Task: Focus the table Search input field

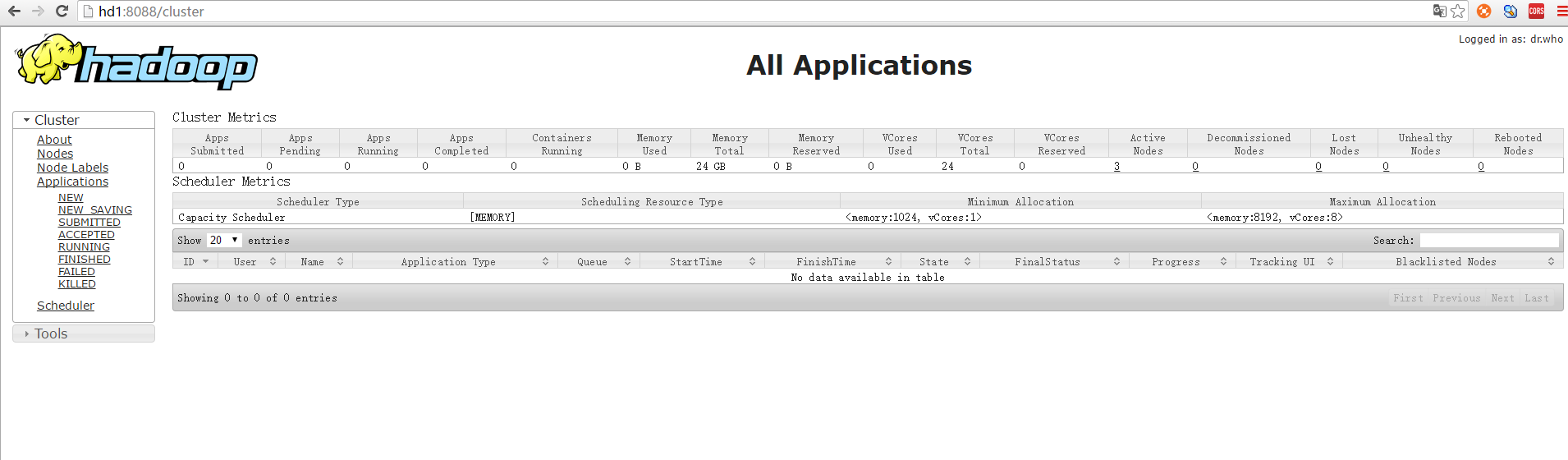Action: (x=1489, y=240)
